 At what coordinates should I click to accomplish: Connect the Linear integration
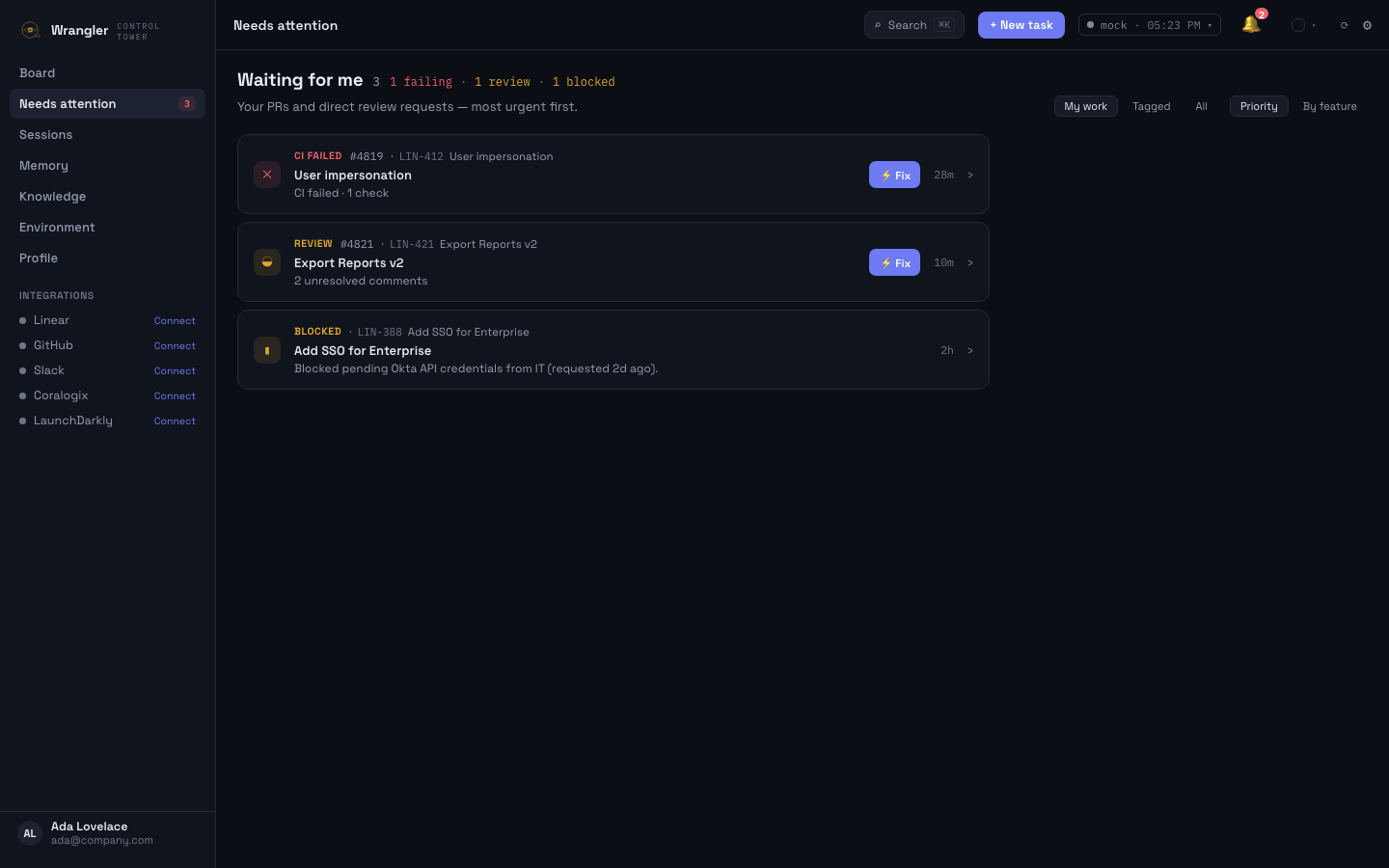pyautogui.click(x=175, y=320)
